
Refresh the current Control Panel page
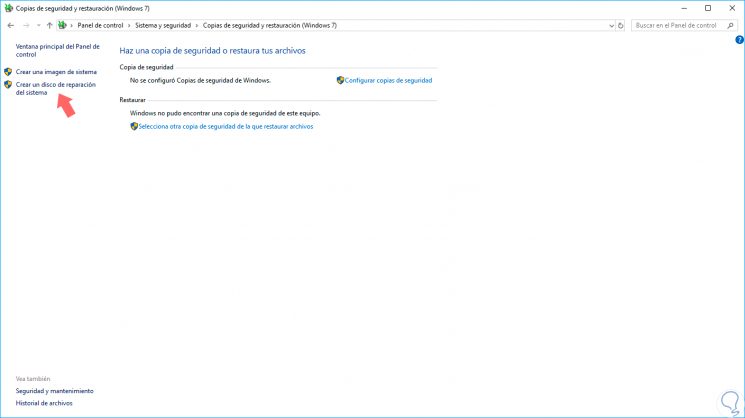click(x=621, y=26)
